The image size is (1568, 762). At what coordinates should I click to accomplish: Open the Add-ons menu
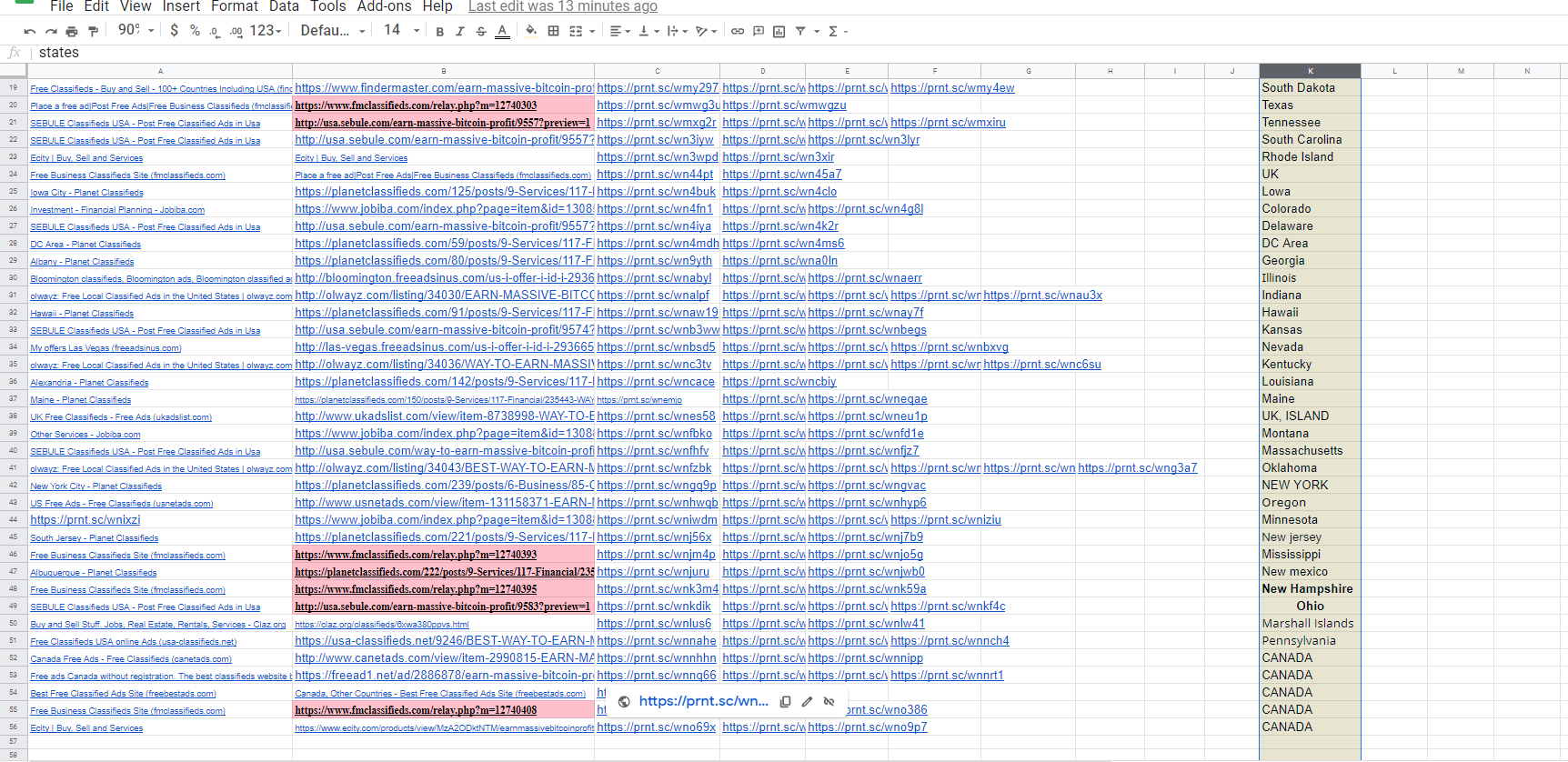coord(384,6)
